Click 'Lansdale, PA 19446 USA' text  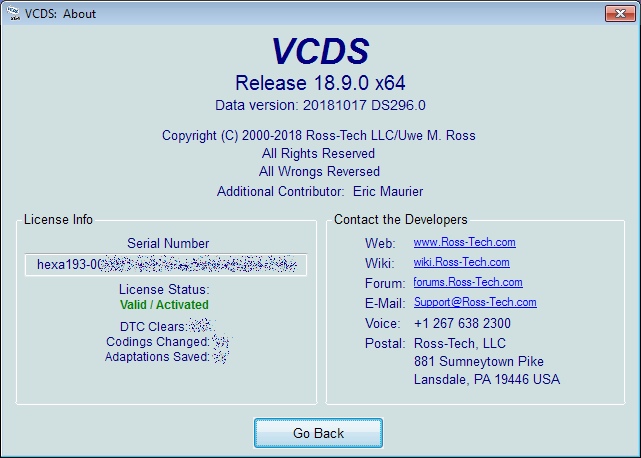point(487,379)
